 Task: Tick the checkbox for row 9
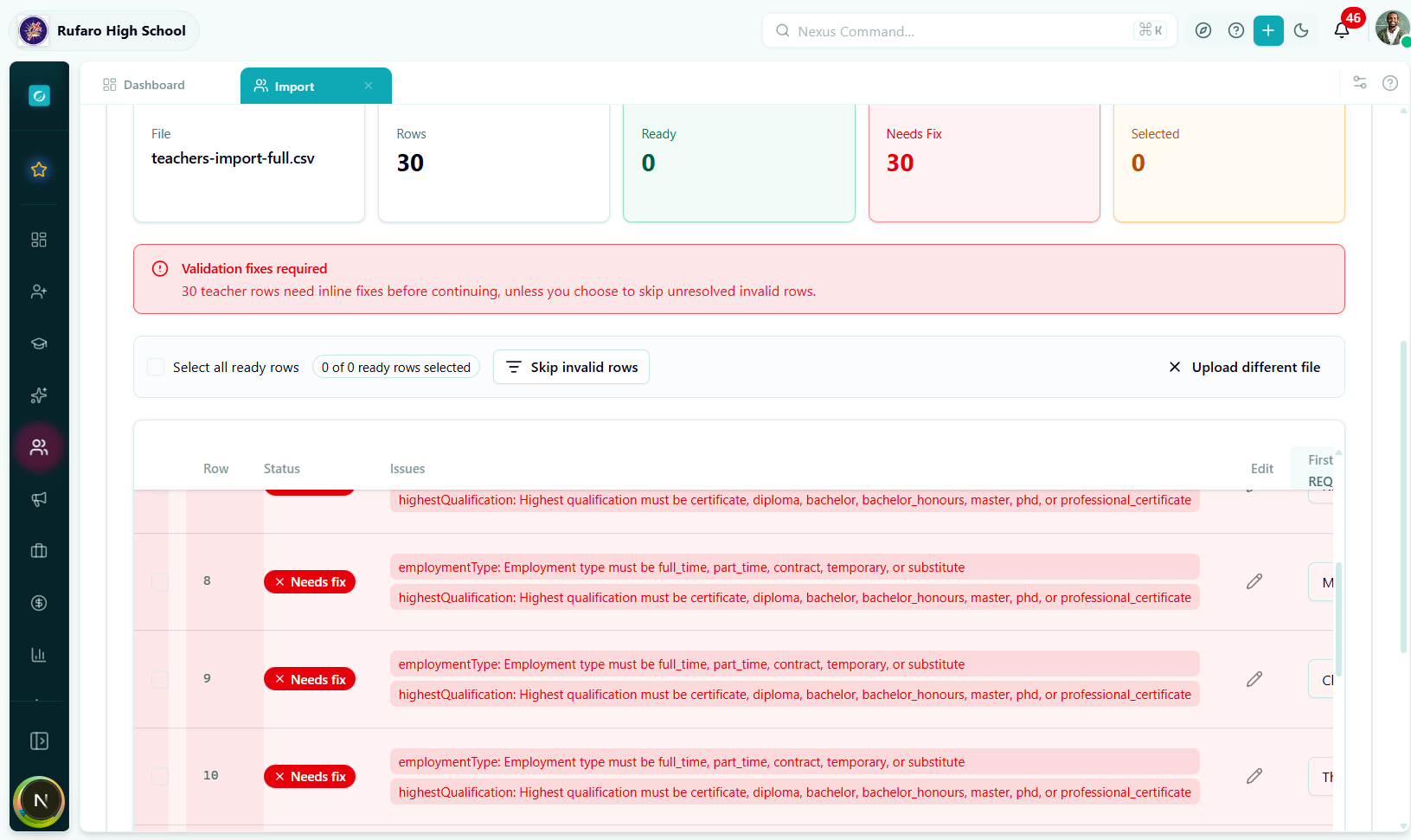(160, 679)
